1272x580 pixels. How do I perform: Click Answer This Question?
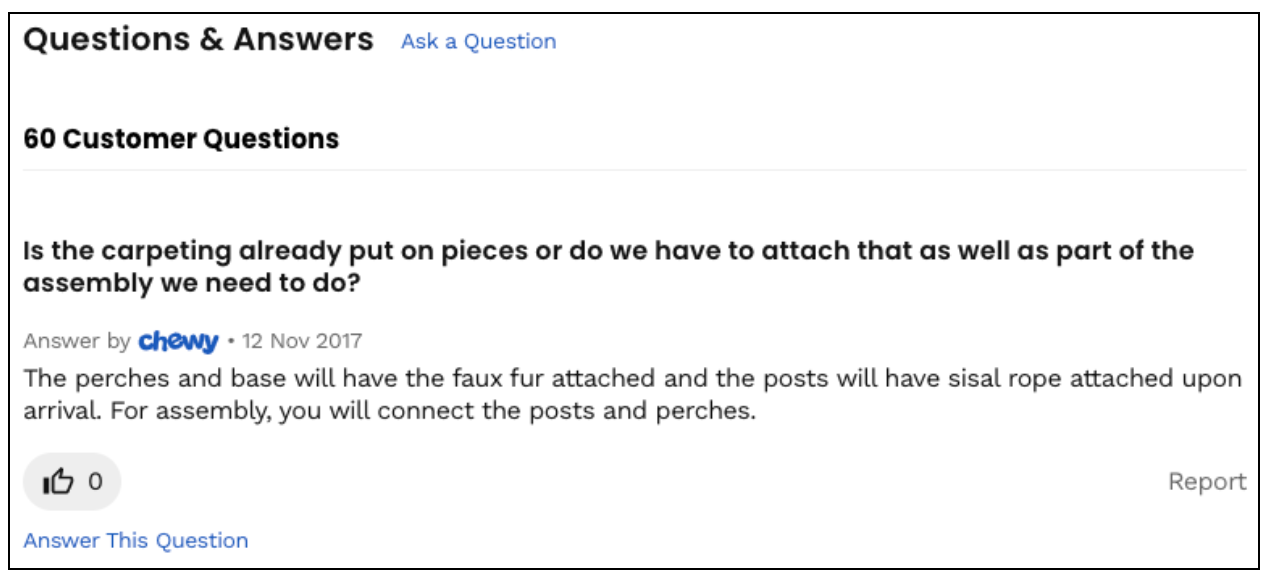point(136,541)
